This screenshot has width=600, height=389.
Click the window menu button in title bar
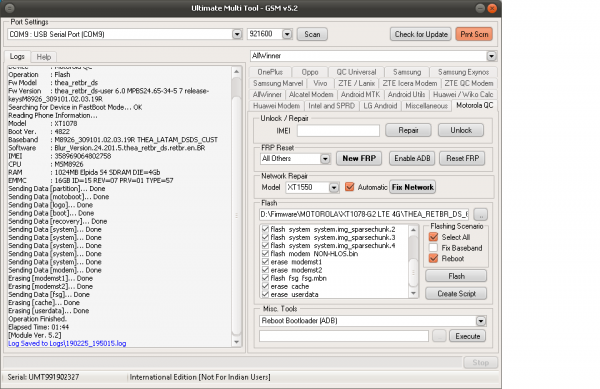pyautogui.click(x=10, y=8)
